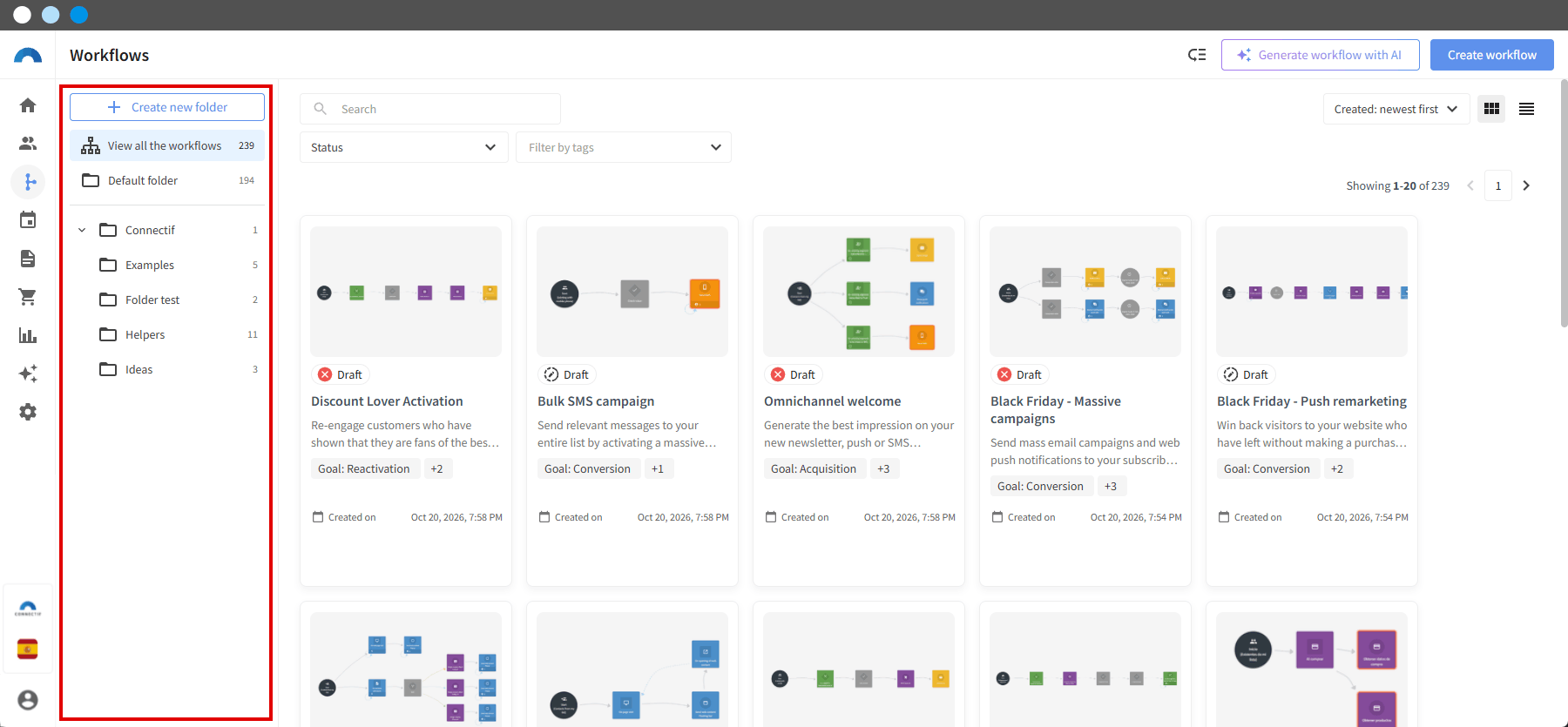The height and width of the screenshot is (727, 1568).
Task: Open the calendar icon in sidebar
Action: tap(28, 220)
